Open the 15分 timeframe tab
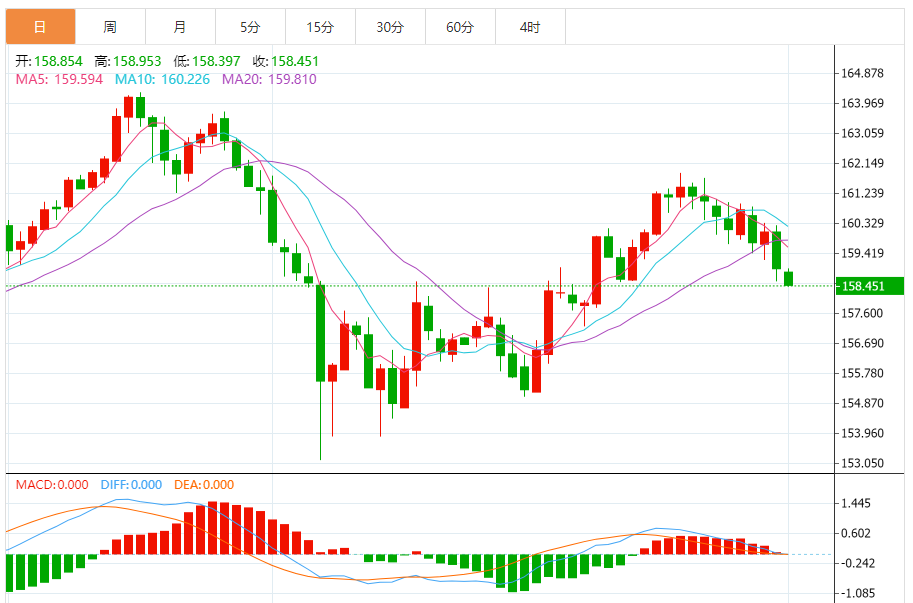This screenshot has height=603, width=913. pos(320,27)
